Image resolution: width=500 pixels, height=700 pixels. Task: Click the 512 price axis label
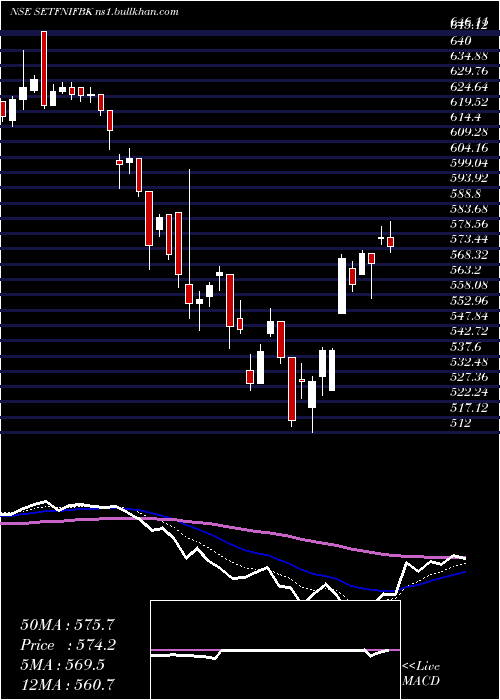461,423
